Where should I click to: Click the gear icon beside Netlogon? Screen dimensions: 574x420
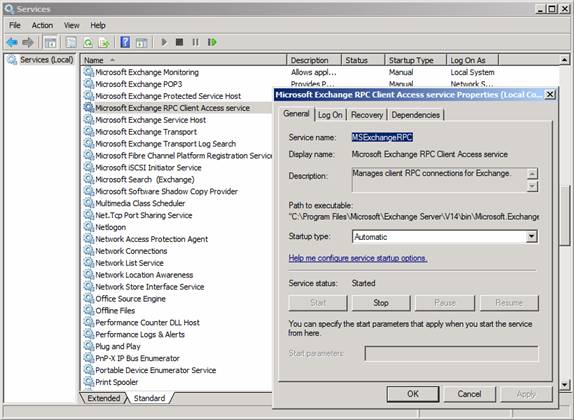point(88,227)
